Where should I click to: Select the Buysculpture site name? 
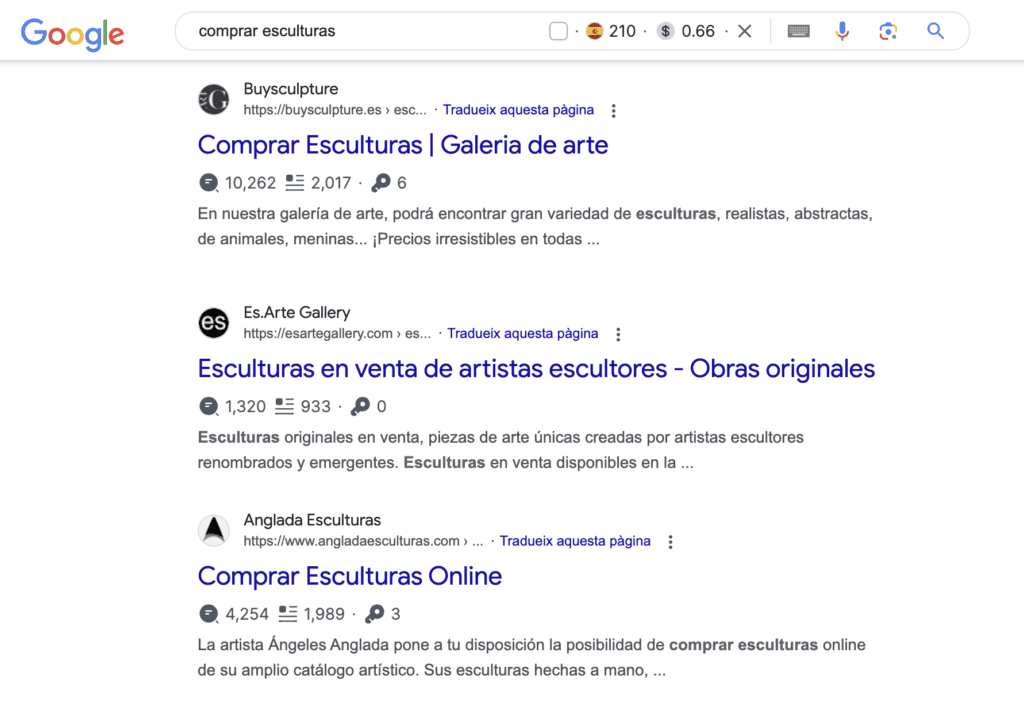click(291, 89)
